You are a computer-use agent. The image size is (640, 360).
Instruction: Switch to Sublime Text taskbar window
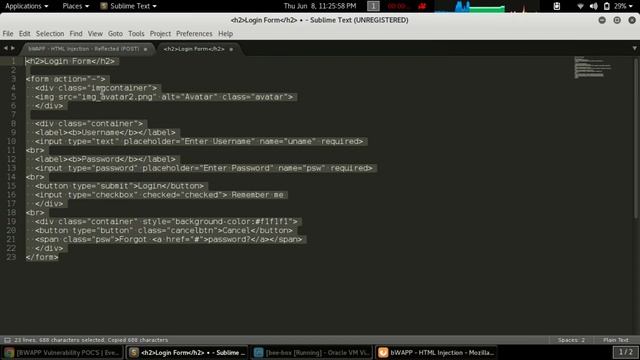pos(187,353)
